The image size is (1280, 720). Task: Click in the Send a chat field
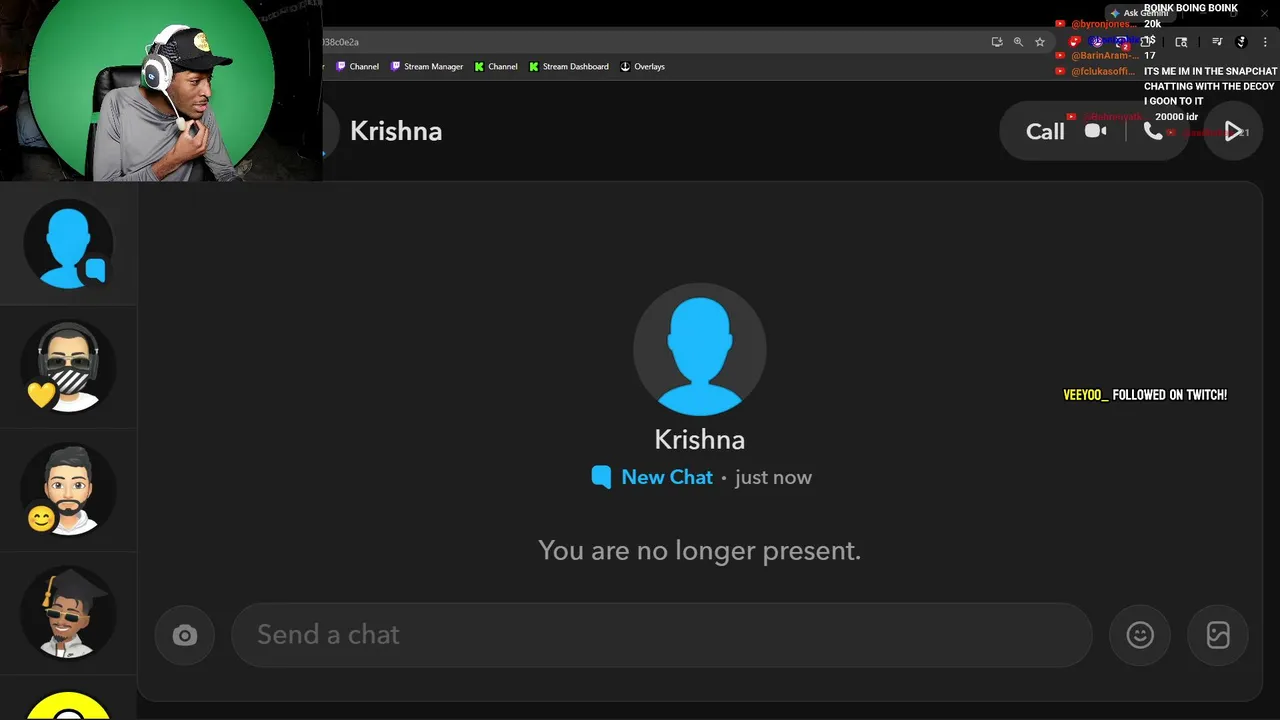pyautogui.click(x=660, y=635)
